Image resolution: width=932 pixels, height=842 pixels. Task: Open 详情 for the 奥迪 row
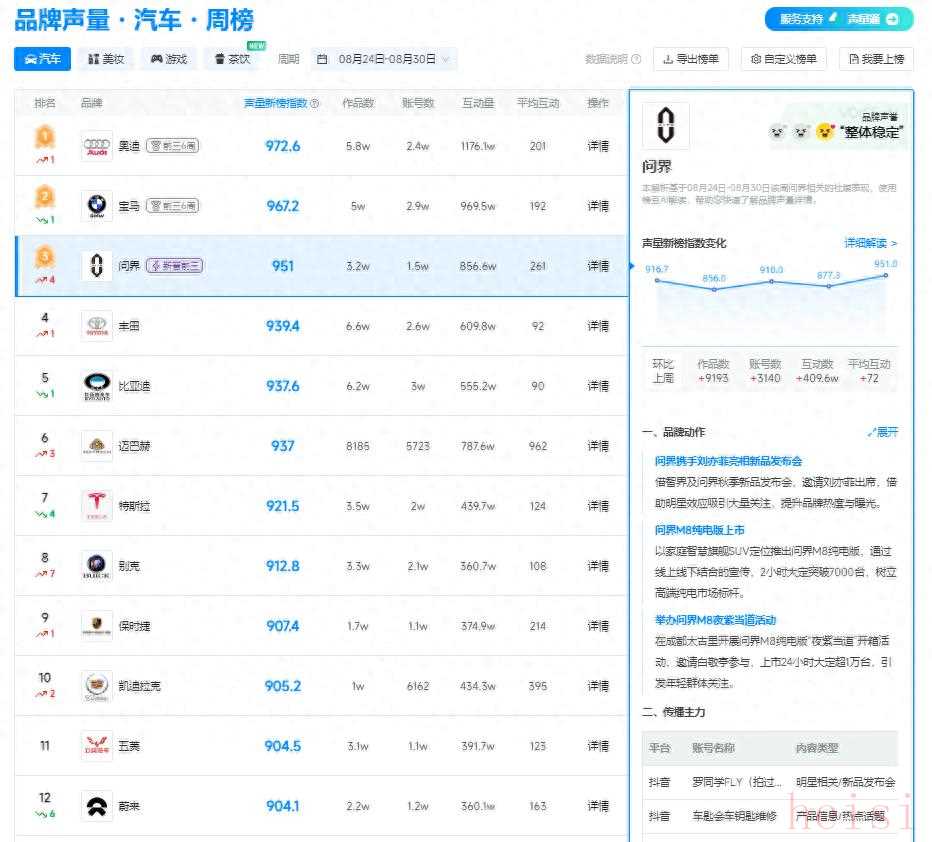(x=598, y=146)
